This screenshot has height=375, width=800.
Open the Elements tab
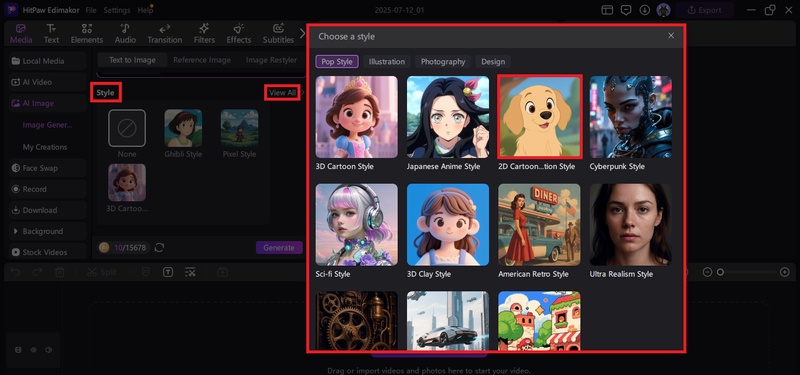(x=87, y=34)
